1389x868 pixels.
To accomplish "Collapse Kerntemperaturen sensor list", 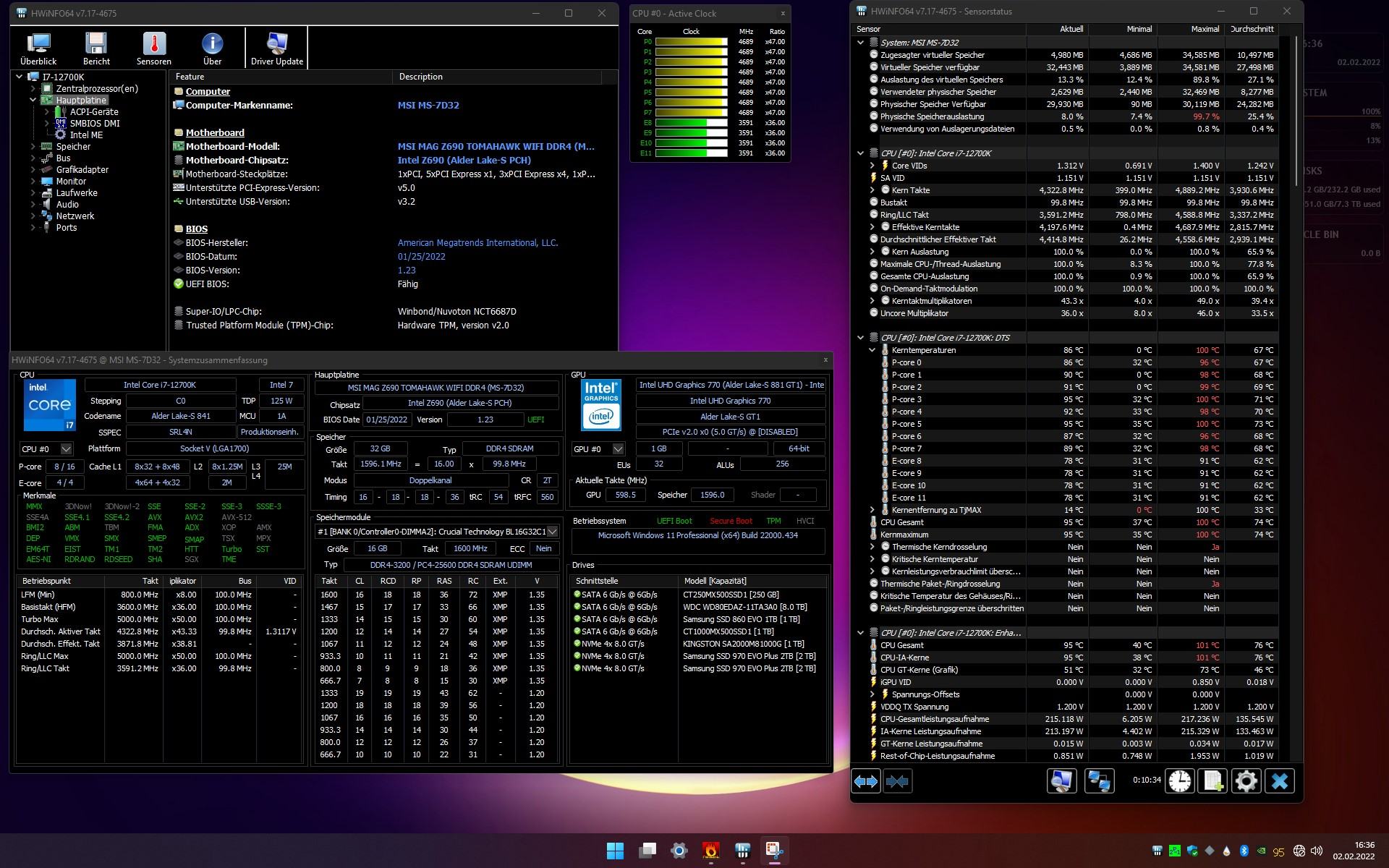I will (872, 350).
